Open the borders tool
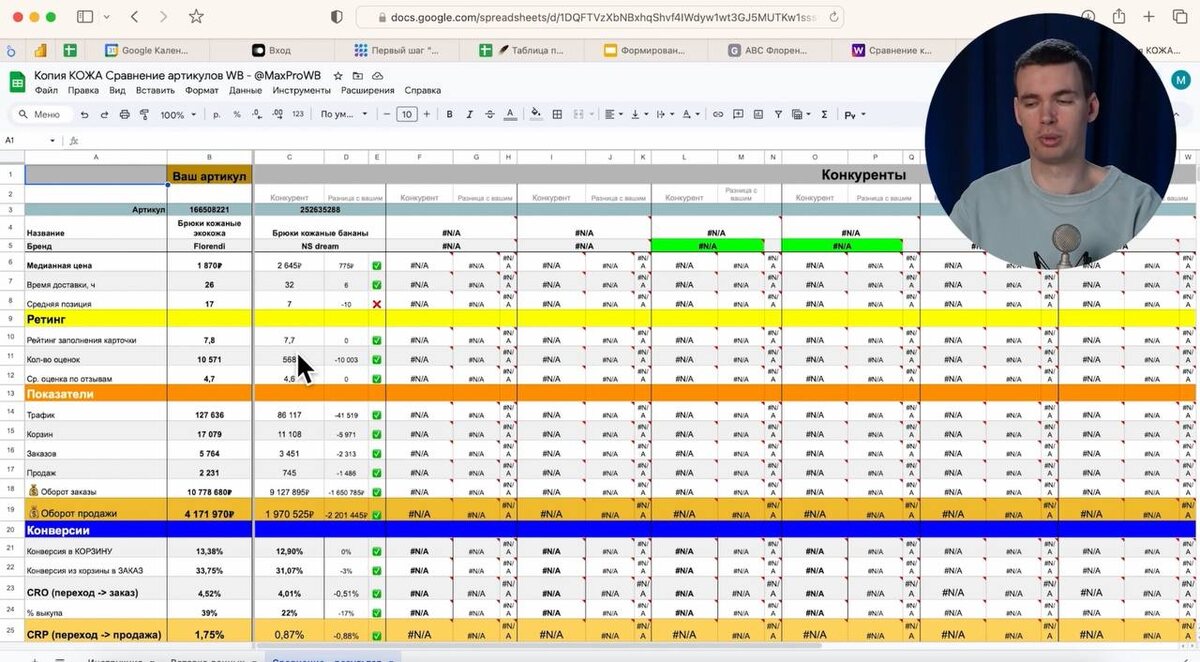 pyautogui.click(x=557, y=115)
